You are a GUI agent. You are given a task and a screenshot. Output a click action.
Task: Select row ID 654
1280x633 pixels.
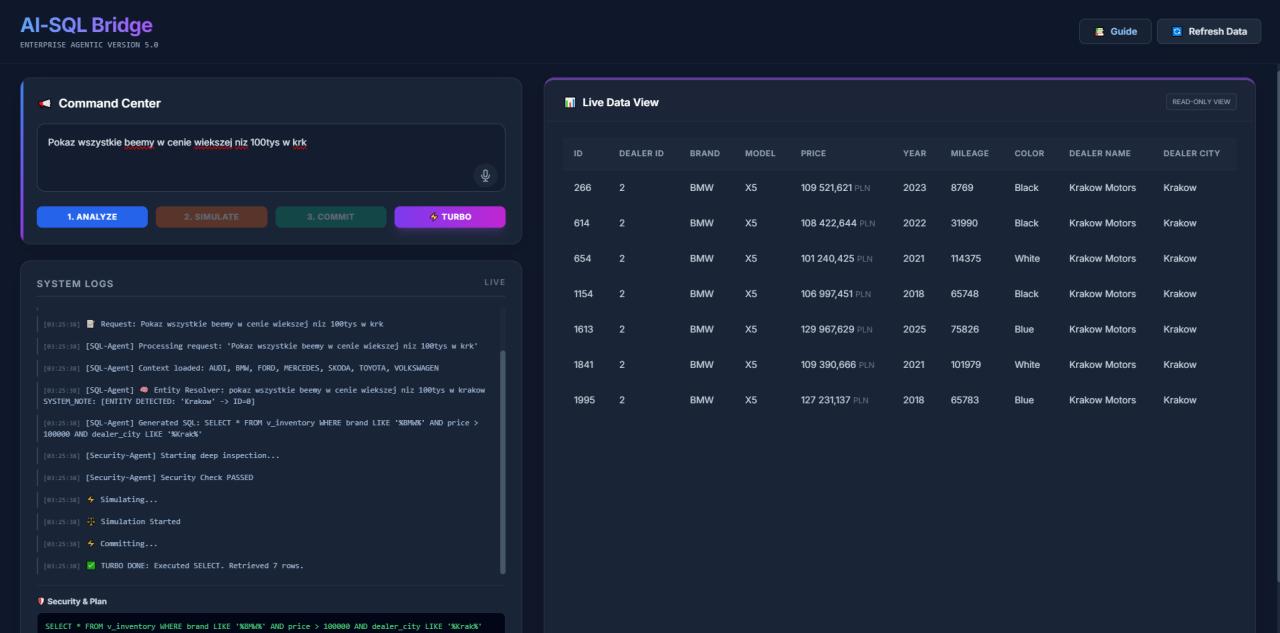pos(899,258)
